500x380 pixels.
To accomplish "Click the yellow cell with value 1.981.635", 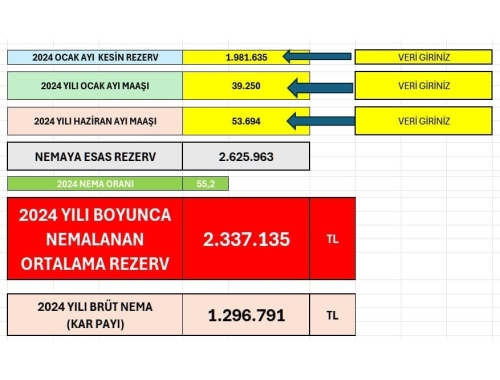I will (246, 57).
